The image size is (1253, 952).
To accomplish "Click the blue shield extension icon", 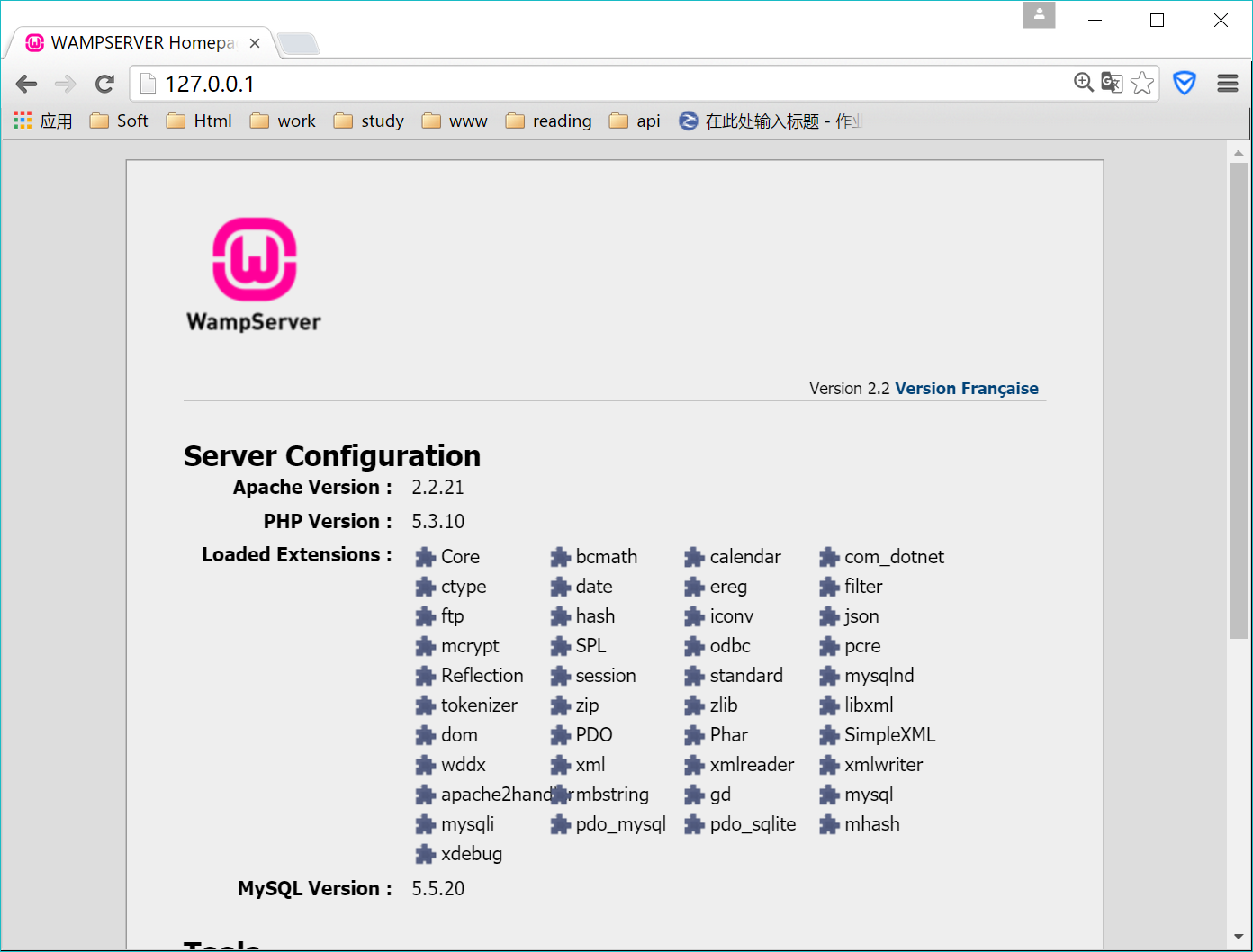I will (1185, 82).
